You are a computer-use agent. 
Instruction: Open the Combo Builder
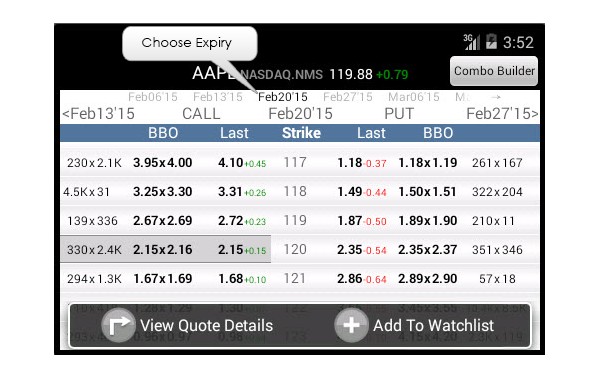(x=494, y=71)
